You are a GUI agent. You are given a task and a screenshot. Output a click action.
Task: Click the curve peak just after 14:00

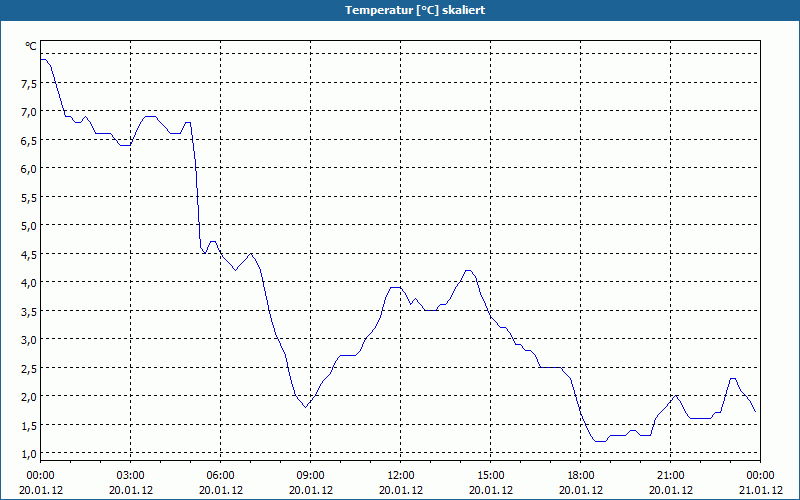point(468,270)
